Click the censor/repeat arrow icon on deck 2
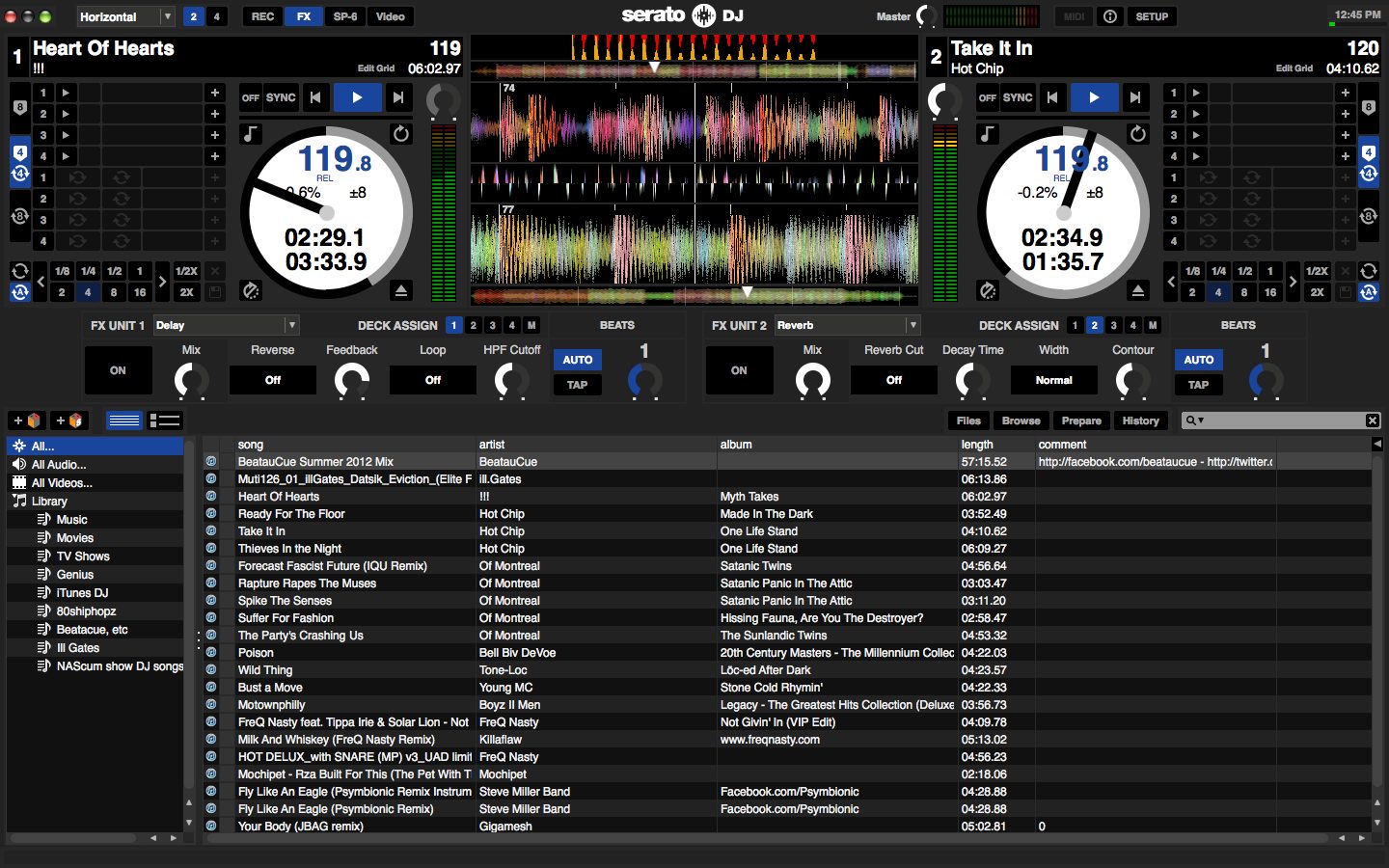 (x=1138, y=134)
